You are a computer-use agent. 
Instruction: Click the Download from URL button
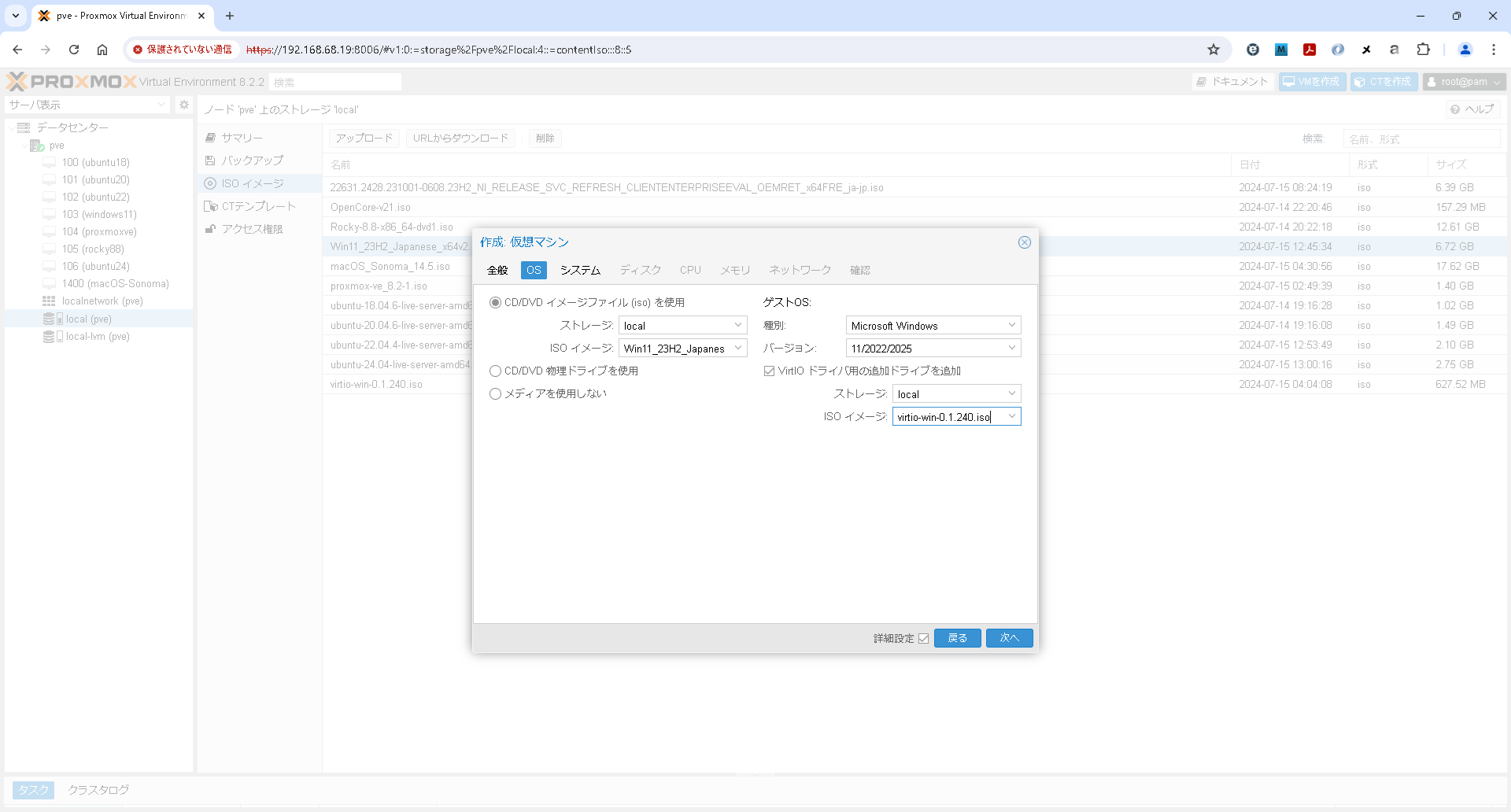click(460, 138)
